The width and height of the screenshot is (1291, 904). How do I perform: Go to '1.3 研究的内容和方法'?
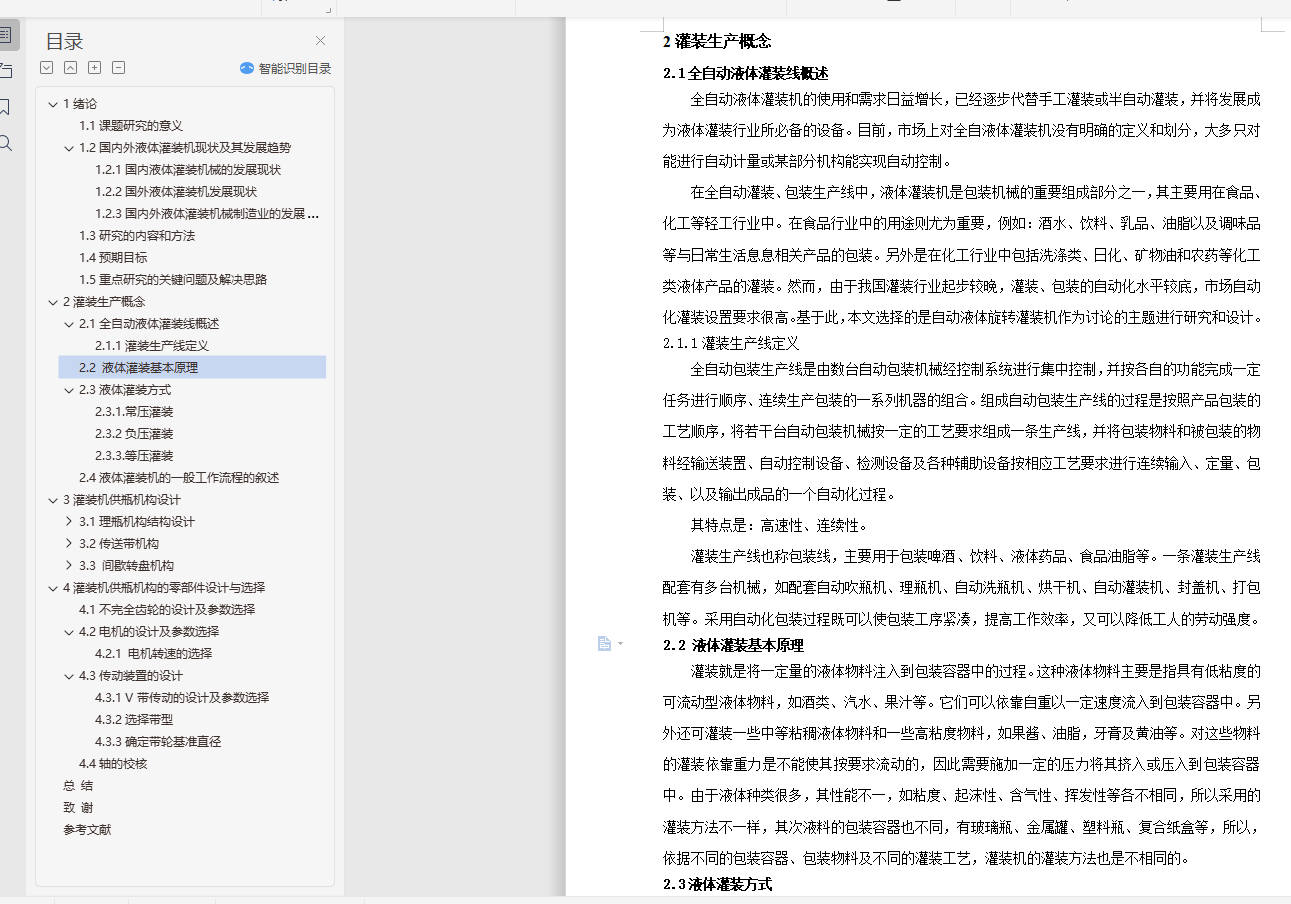pos(137,235)
